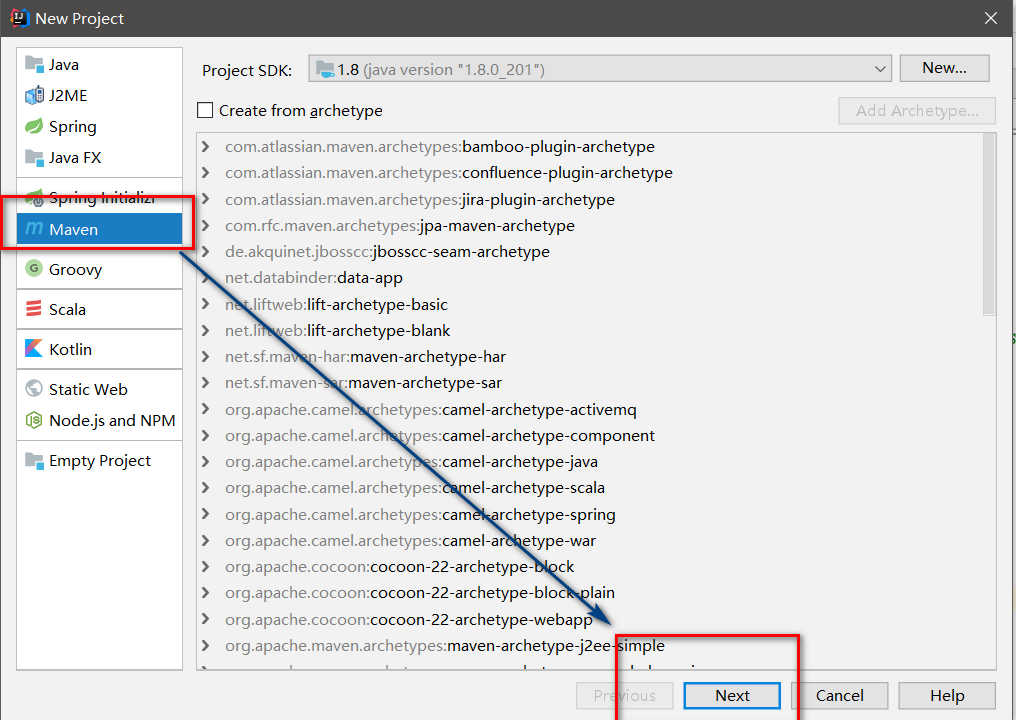Select Groovy project type
The width and height of the screenshot is (1016, 720).
[x=99, y=269]
